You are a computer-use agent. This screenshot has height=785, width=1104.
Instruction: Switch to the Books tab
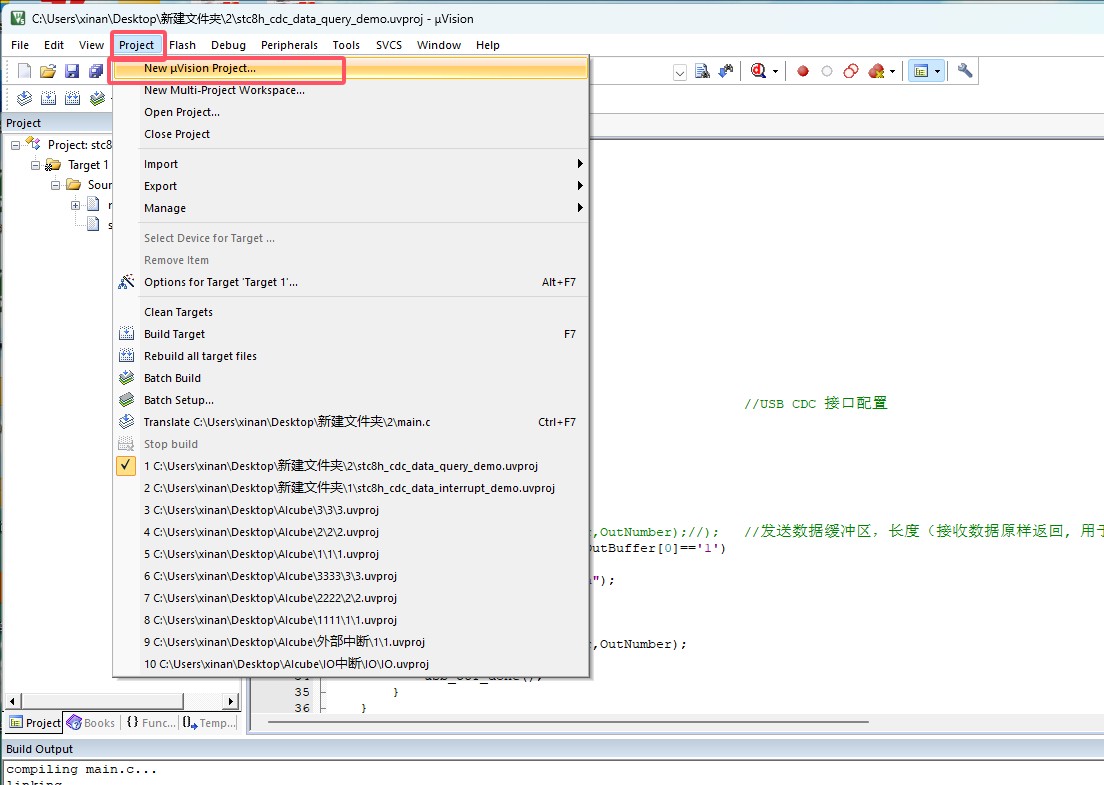click(91, 722)
